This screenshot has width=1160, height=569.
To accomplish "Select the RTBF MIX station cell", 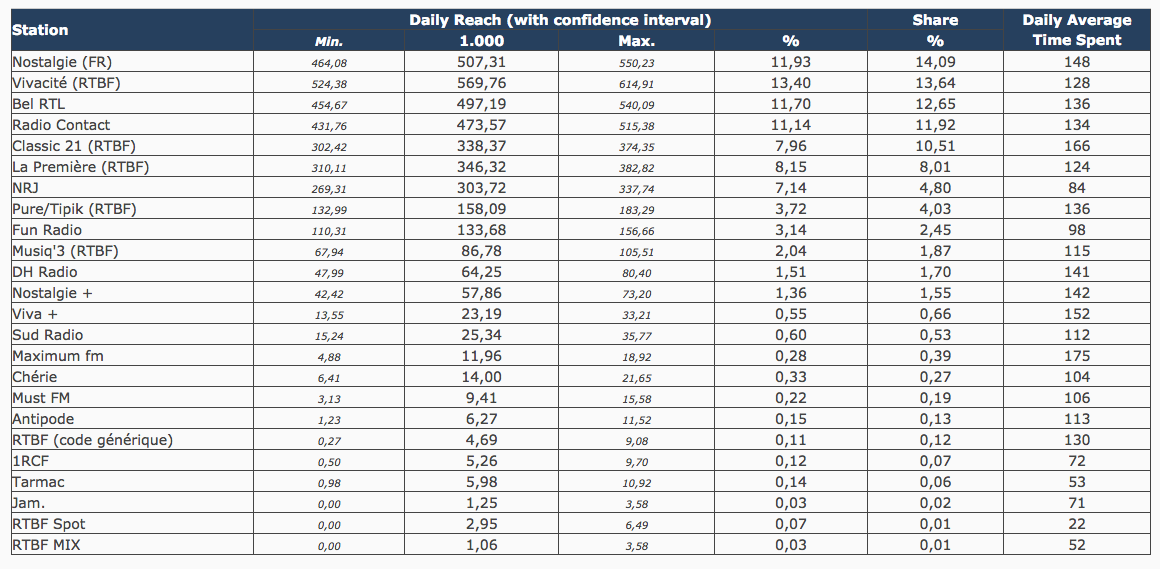I will [45, 545].
